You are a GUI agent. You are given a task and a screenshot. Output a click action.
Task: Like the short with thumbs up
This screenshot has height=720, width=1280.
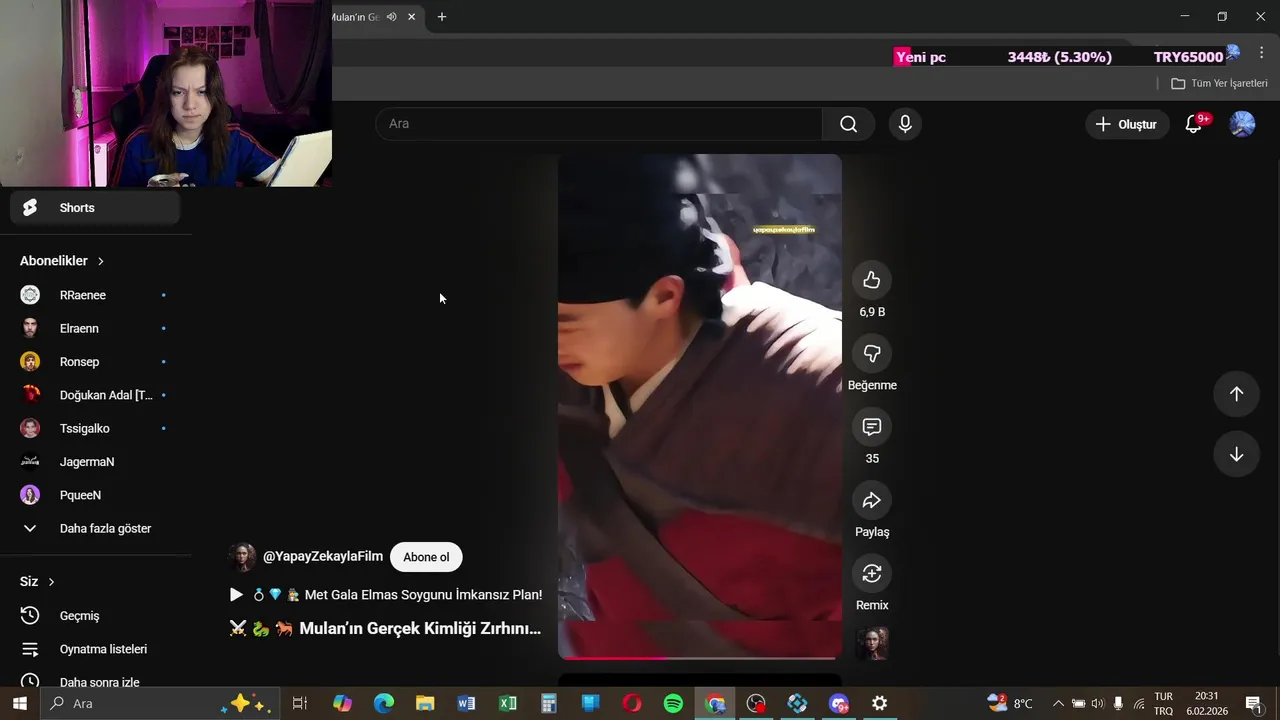coord(872,280)
